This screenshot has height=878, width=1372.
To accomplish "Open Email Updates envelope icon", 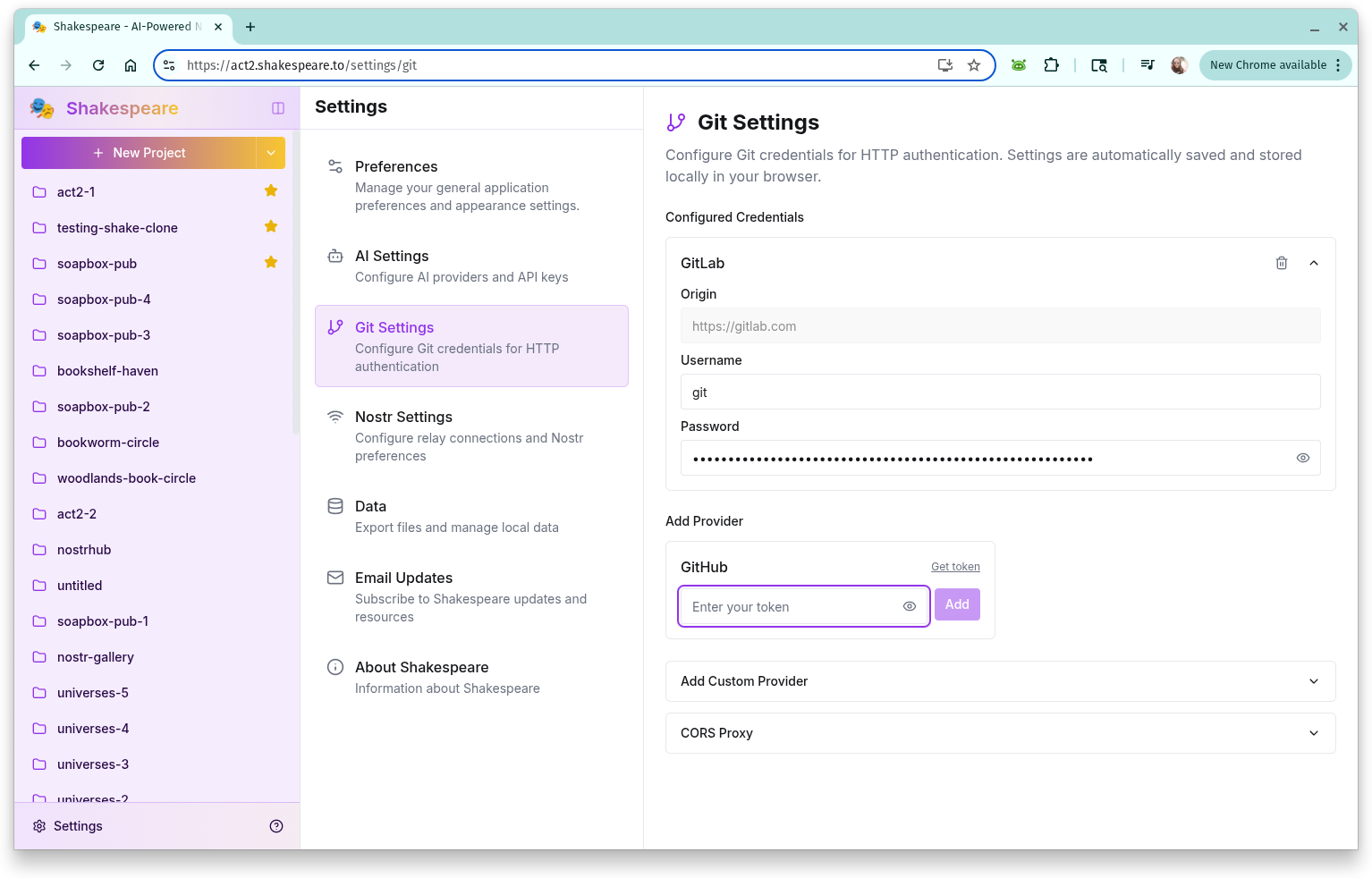I will click(335, 577).
